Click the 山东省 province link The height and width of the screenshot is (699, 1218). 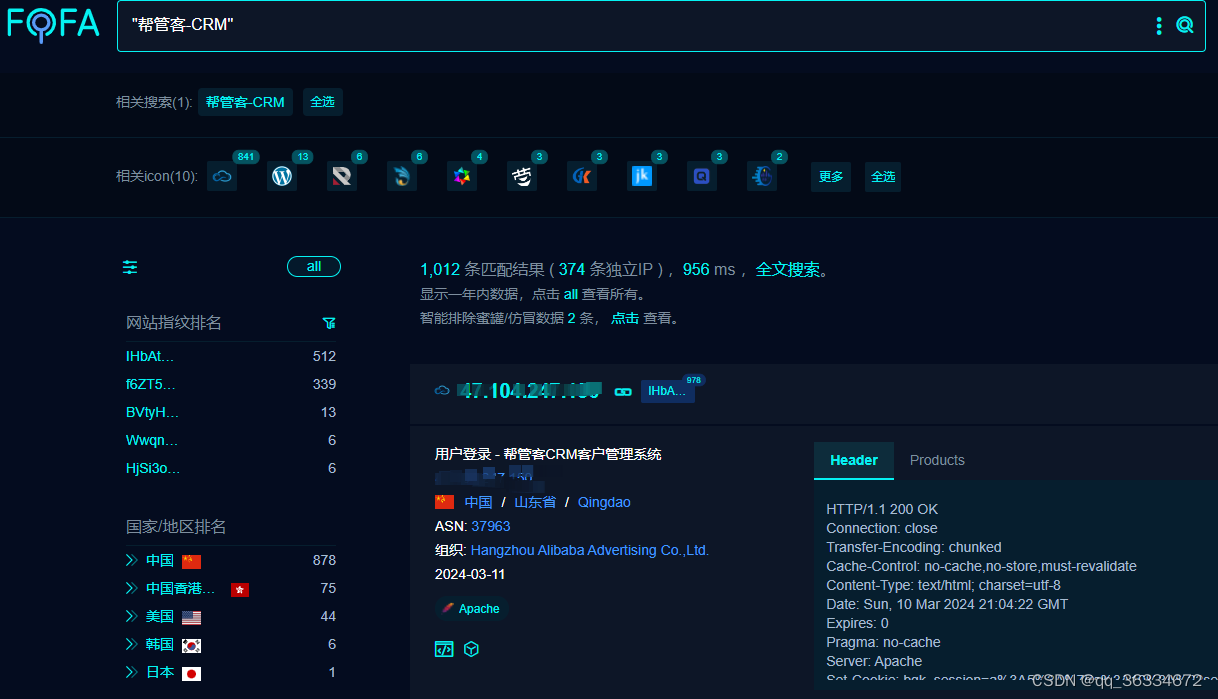click(x=535, y=502)
